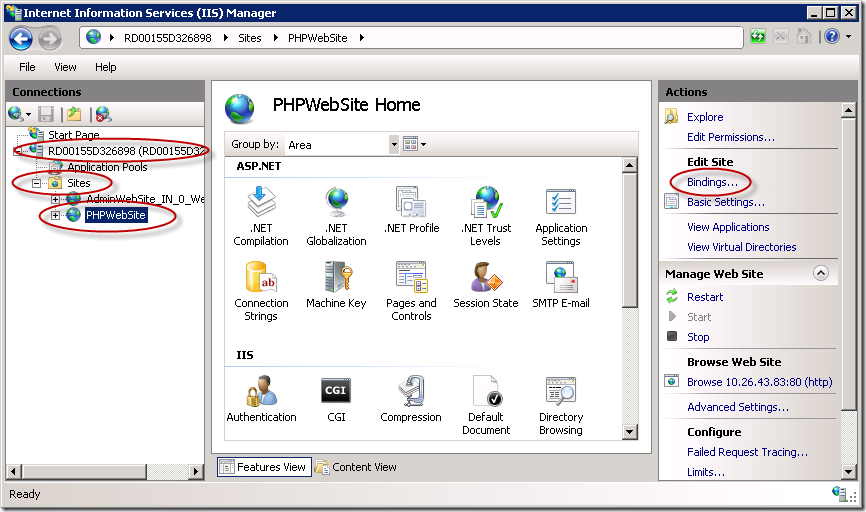Click the Explore action link
Image resolution: width=866 pixels, height=512 pixels.
pos(705,117)
